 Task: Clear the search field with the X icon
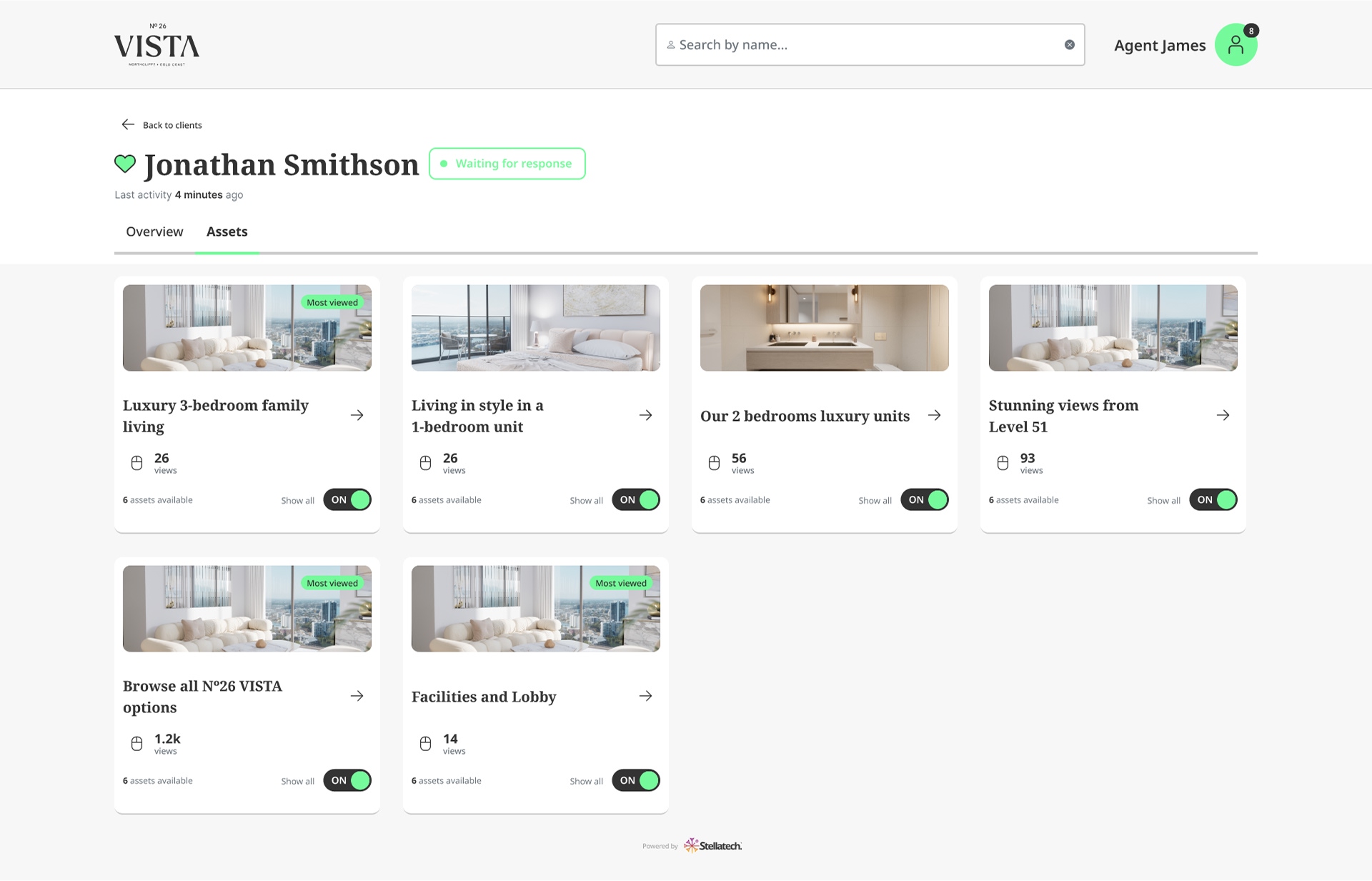click(x=1069, y=45)
